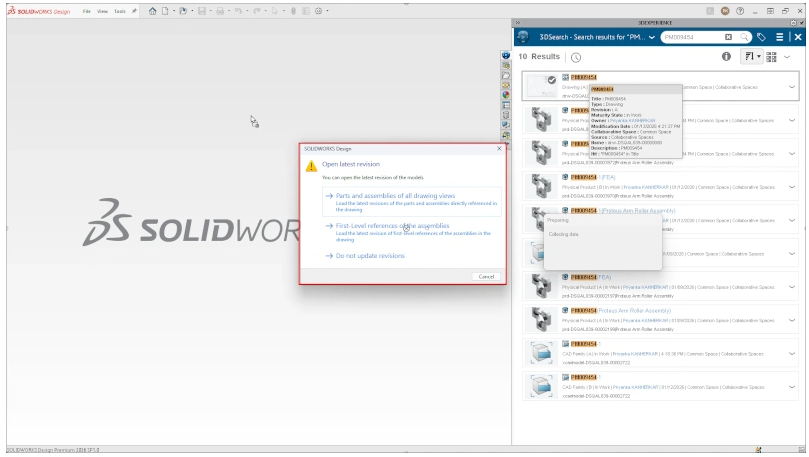The image size is (809, 457).
Task: Click the Rebuild traffic light icon
Action: [293, 11]
